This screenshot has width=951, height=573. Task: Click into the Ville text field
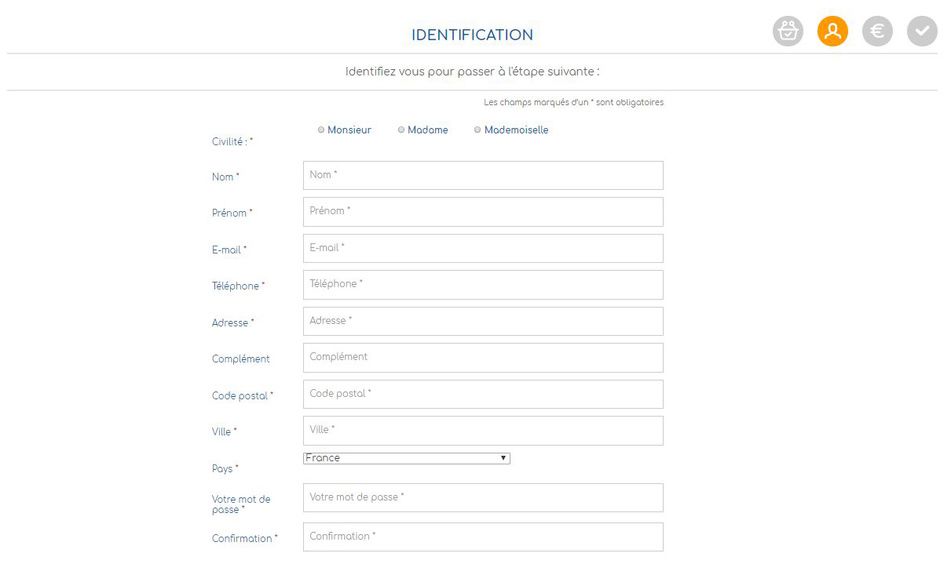pos(482,430)
